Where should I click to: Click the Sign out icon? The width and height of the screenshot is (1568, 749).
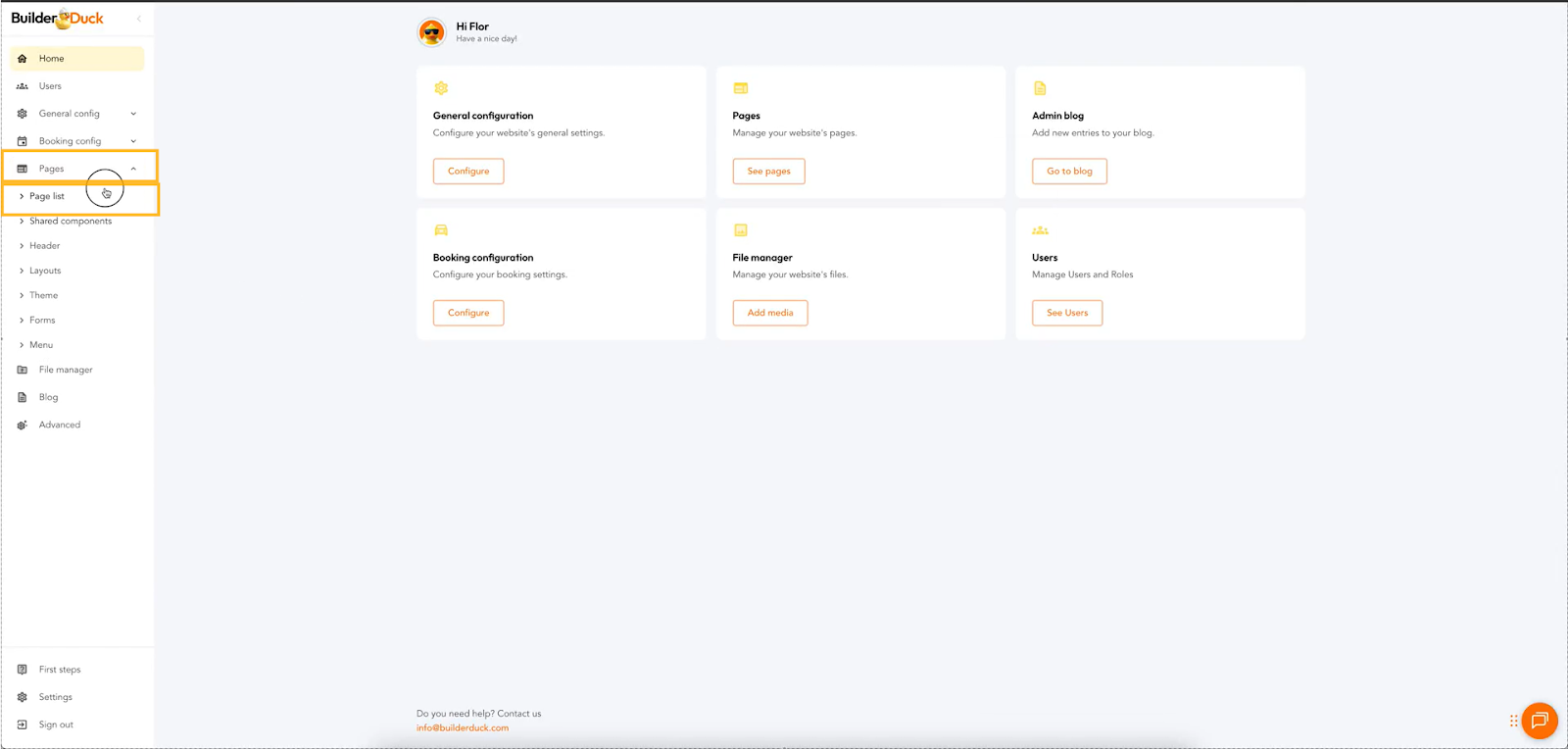pyautogui.click(x=23, y=724)
